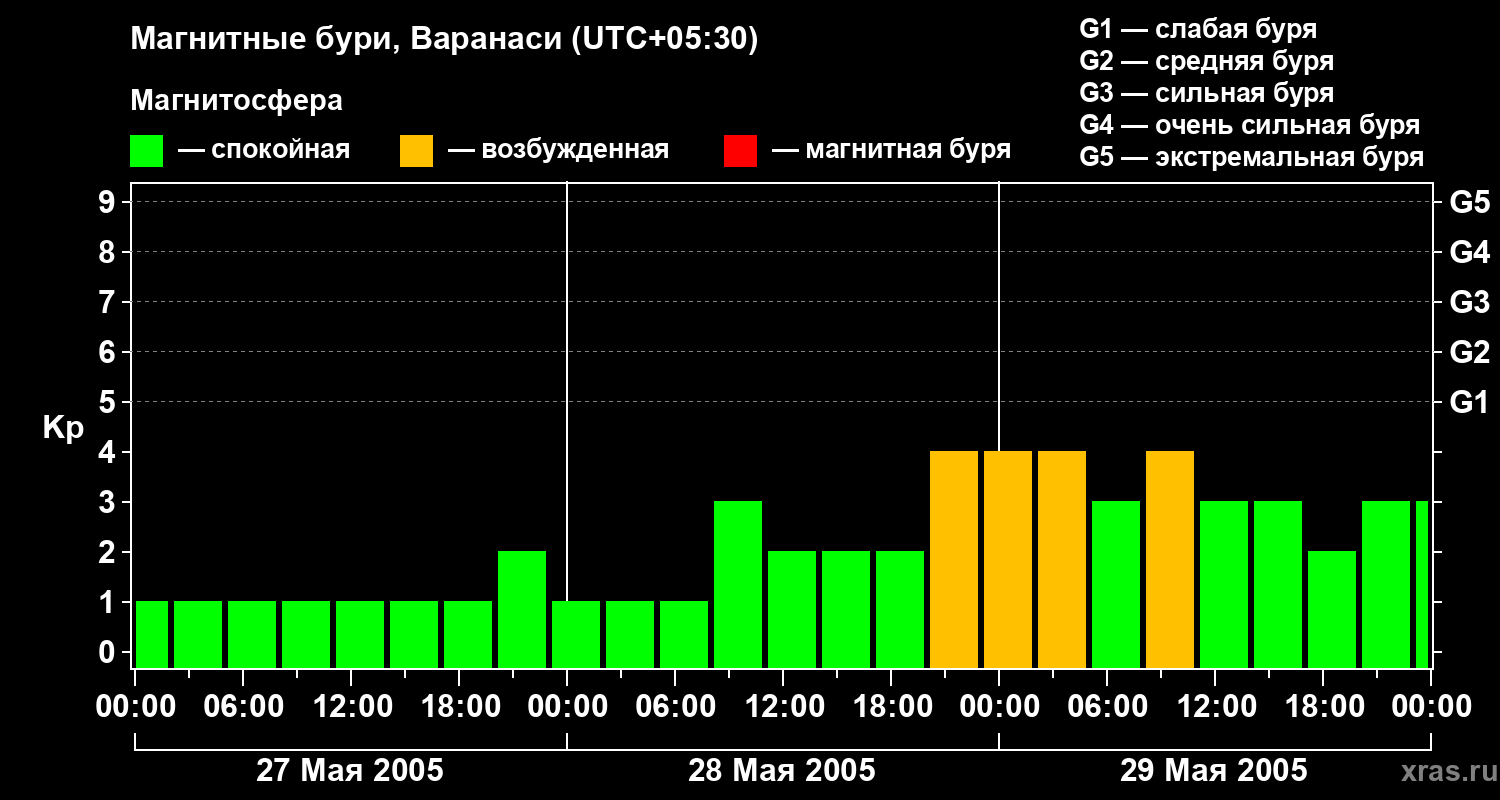Click the '12:00' tick label of 27 Мая
This screenshot has height=800, width=1500.
pos(351,707)
